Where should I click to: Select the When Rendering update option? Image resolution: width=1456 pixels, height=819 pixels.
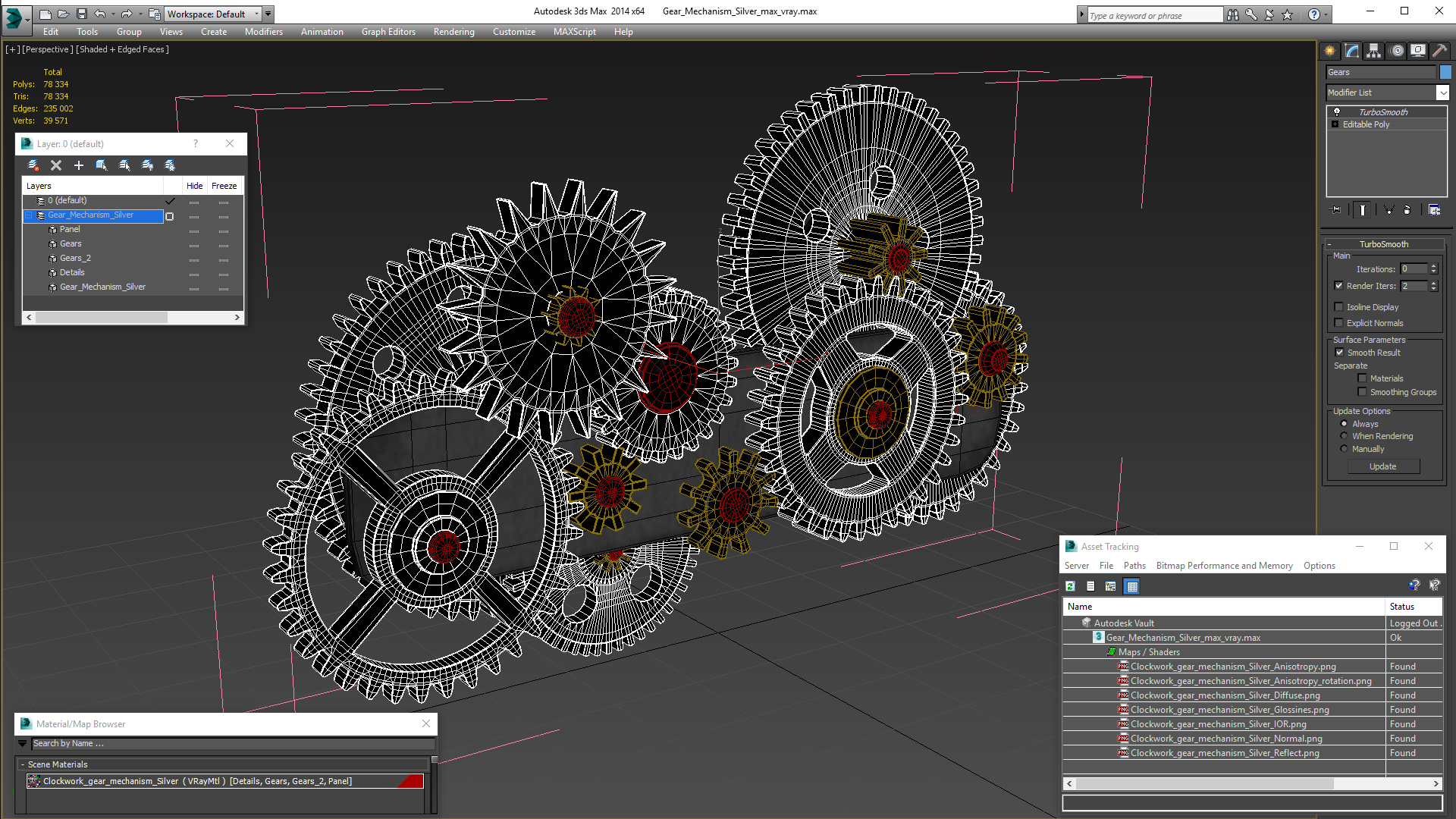pos(1344,435)
